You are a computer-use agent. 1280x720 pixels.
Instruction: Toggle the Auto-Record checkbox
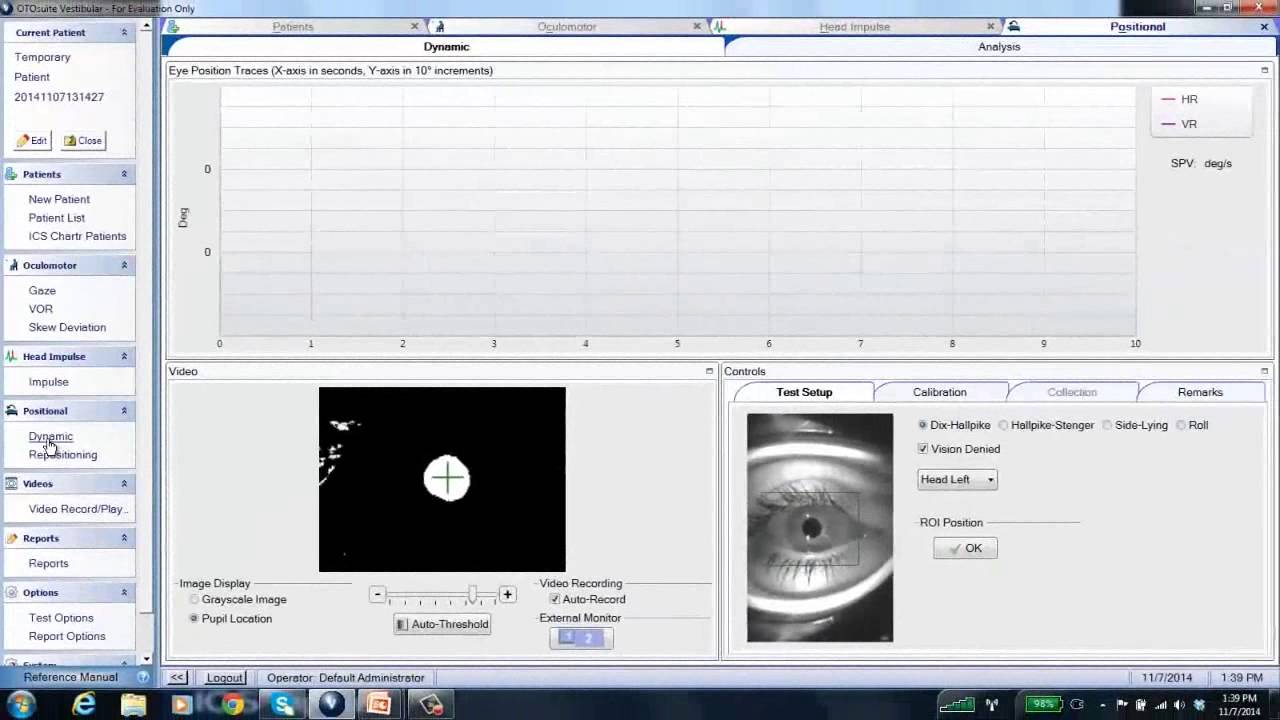(x=555, y=599)
